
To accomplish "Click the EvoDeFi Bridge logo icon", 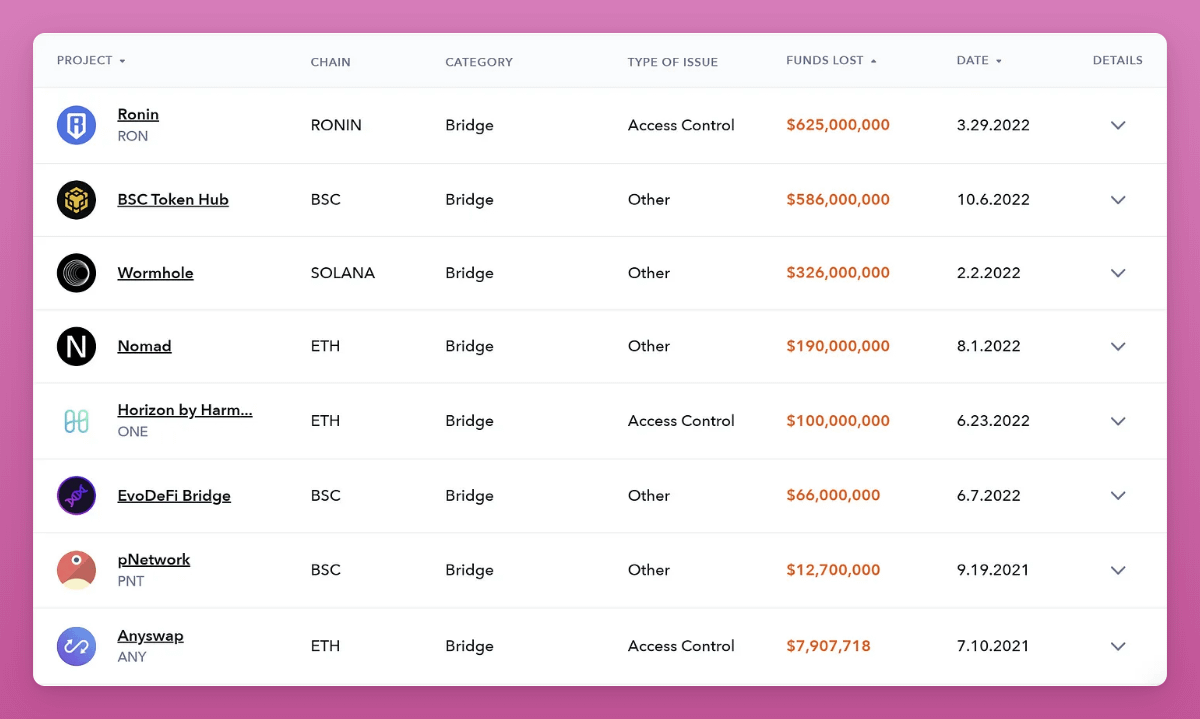I will 76,496.
